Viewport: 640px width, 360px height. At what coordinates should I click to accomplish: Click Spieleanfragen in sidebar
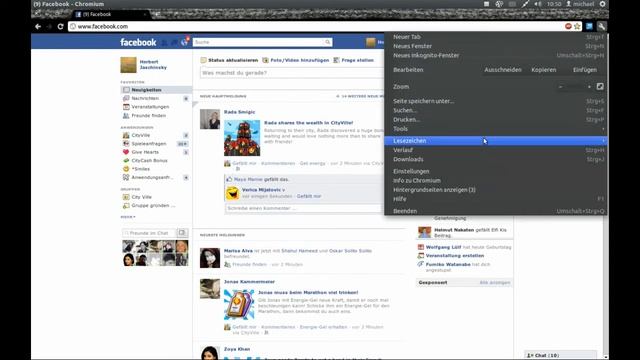[149, 144]
